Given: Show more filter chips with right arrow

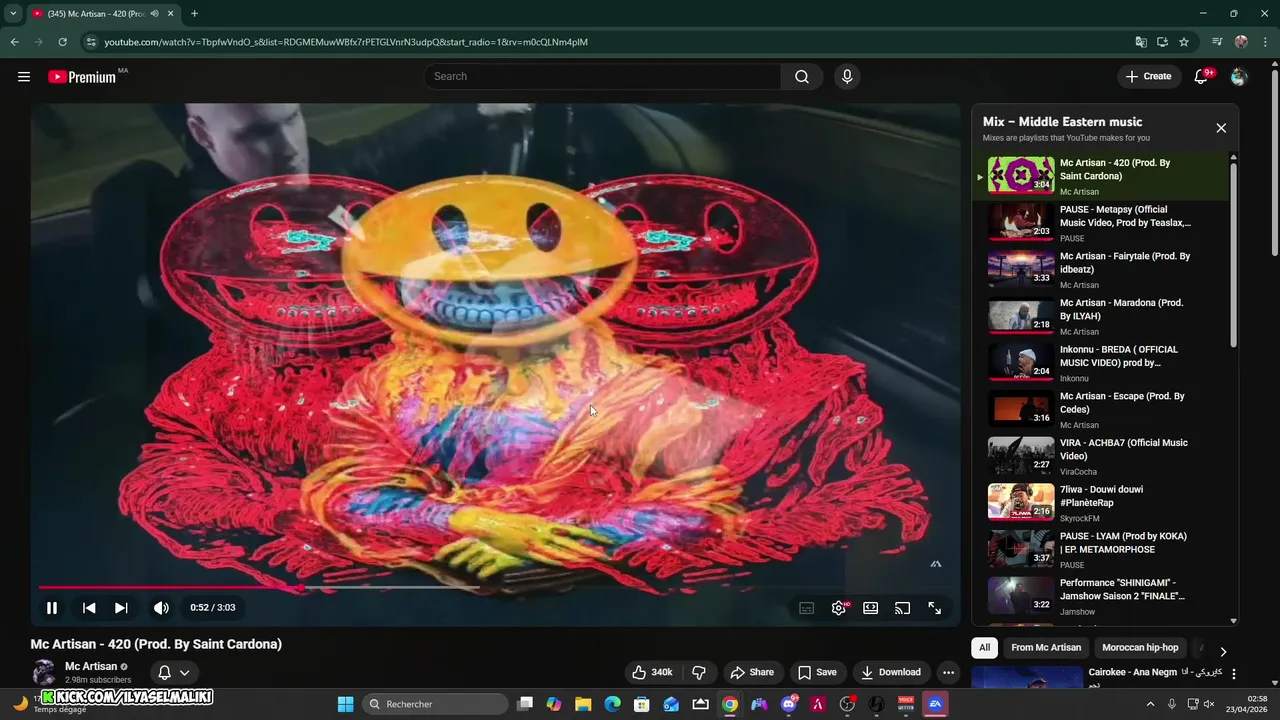Looking at the screenshot, I should (x=1223, y=651).
